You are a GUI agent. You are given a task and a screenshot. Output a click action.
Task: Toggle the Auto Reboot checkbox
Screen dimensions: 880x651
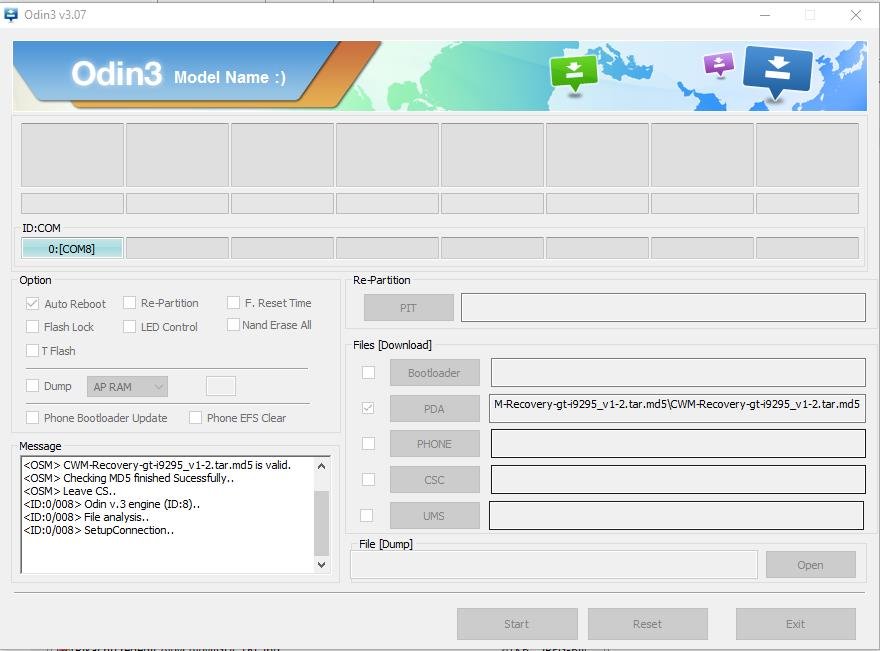[33, 304]
